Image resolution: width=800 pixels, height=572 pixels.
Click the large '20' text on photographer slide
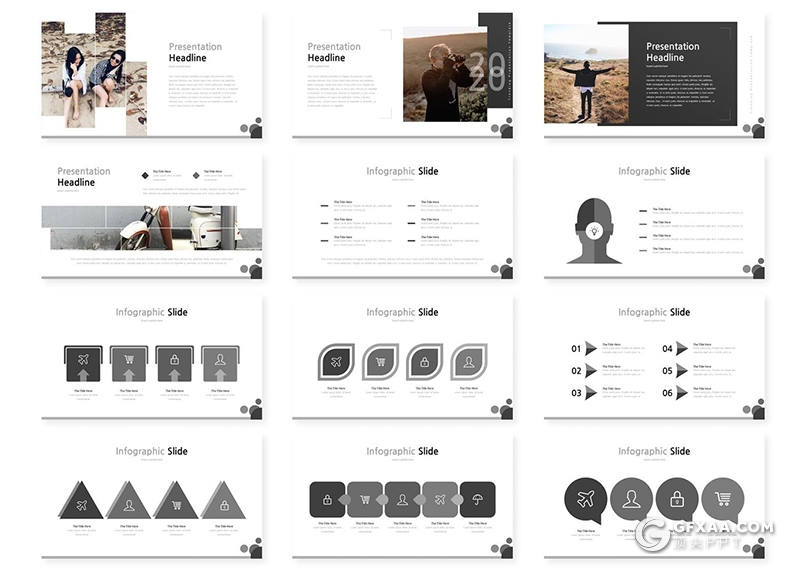click(491, 72)
